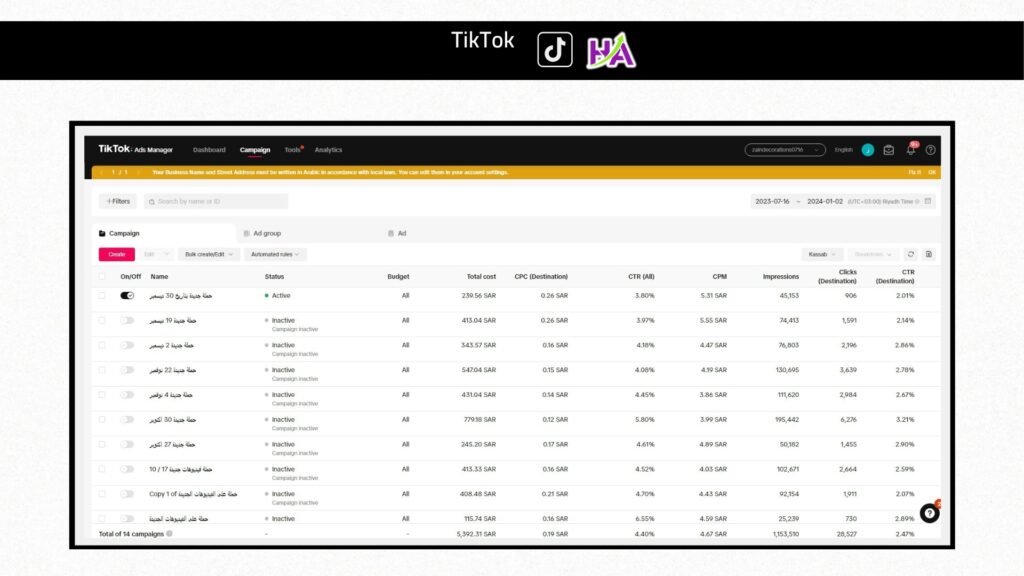The image size is (1024, 576).
Task: Click the Filters button
Action: pyautogui.click(x=118, y=201)
